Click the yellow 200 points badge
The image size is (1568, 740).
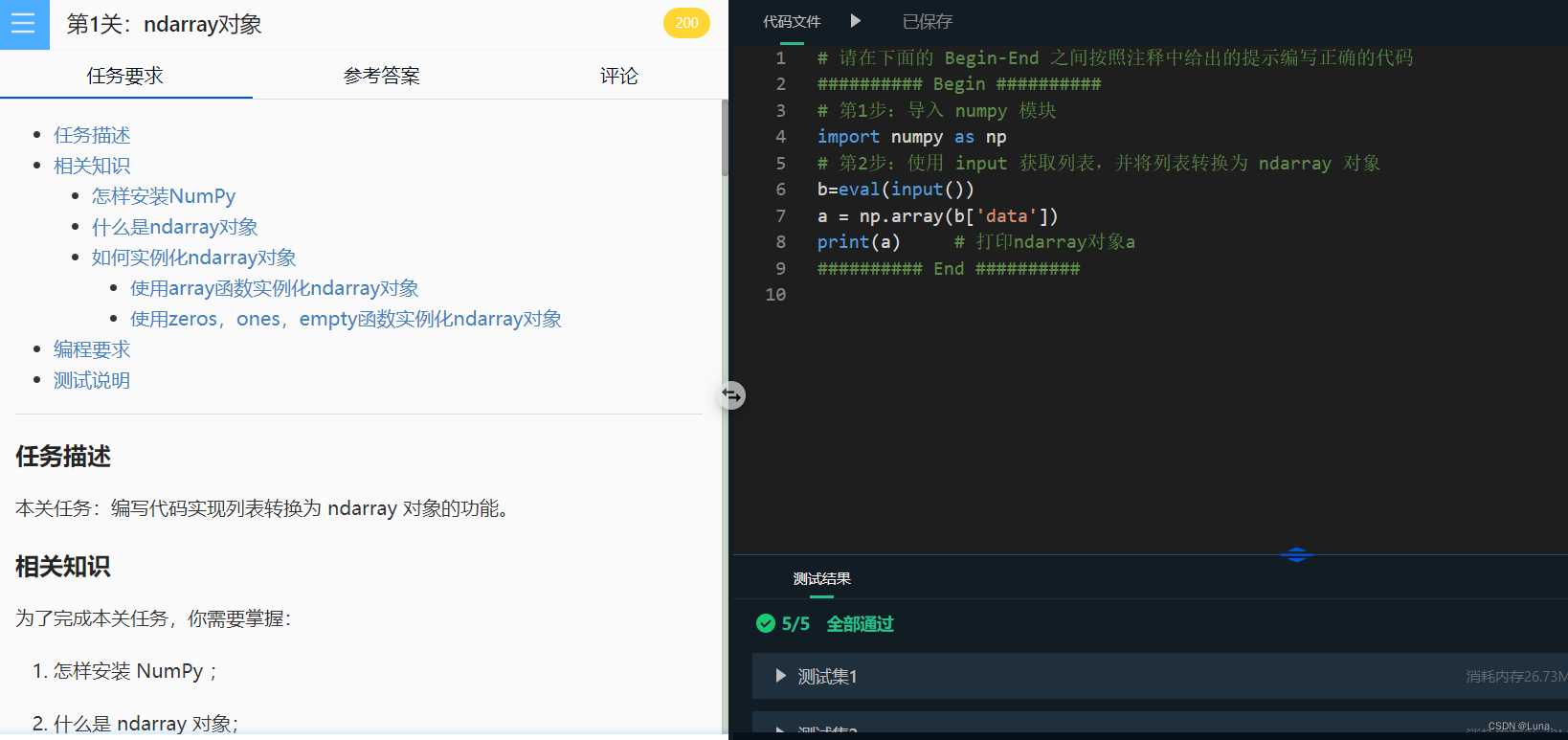[686, 23]
